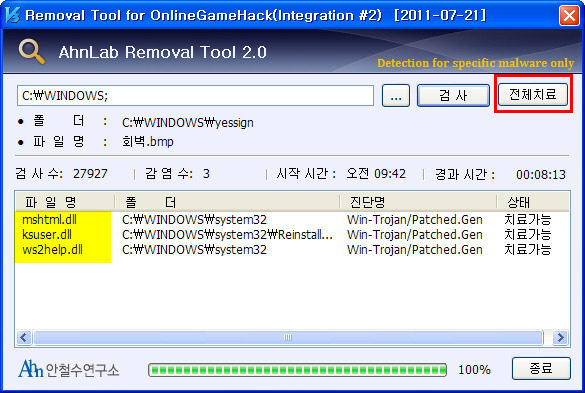Image resolution: width=585 pixels, height=393 pixels.
Task: Click the start time 오전 09:42
Action: click(x=376, y=174)
